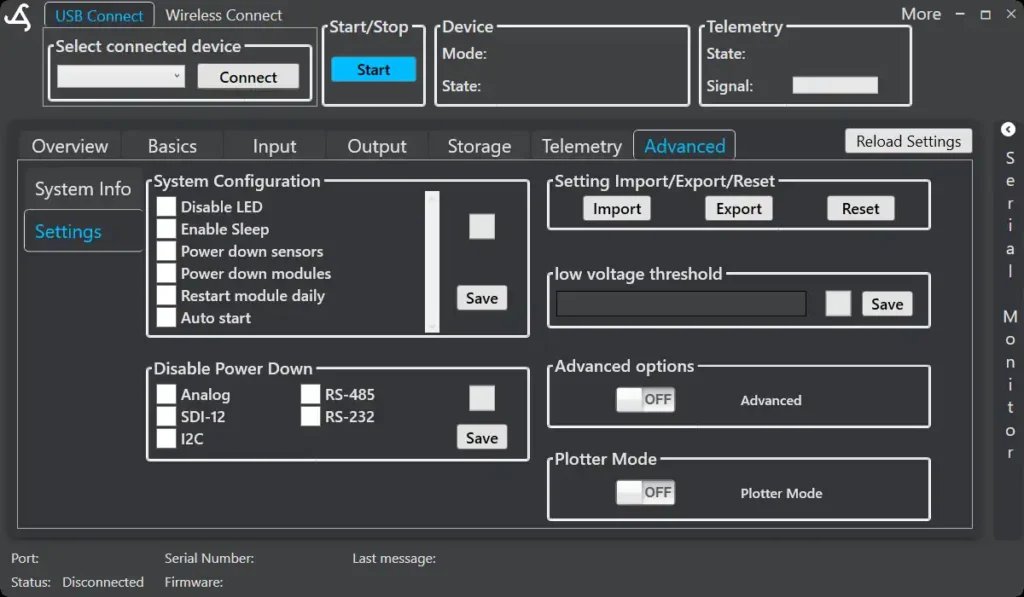Image resolution: width=1024 pixels, height=597 pixels.
Task: Check the Enable Sleep option
Action: click(x=166, y=229)
